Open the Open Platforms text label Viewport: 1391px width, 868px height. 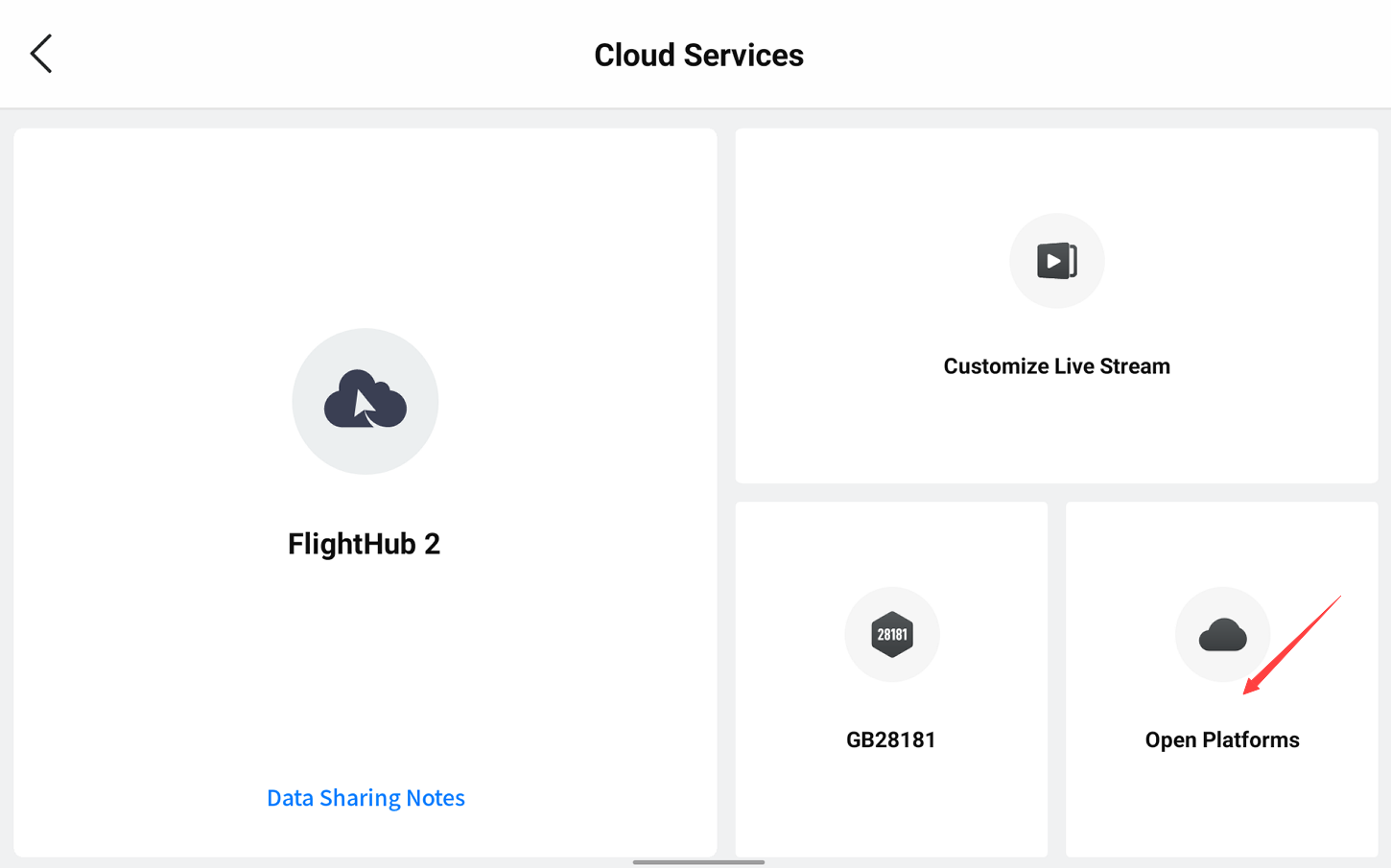pyautogui.click(x=1221, y=739)
